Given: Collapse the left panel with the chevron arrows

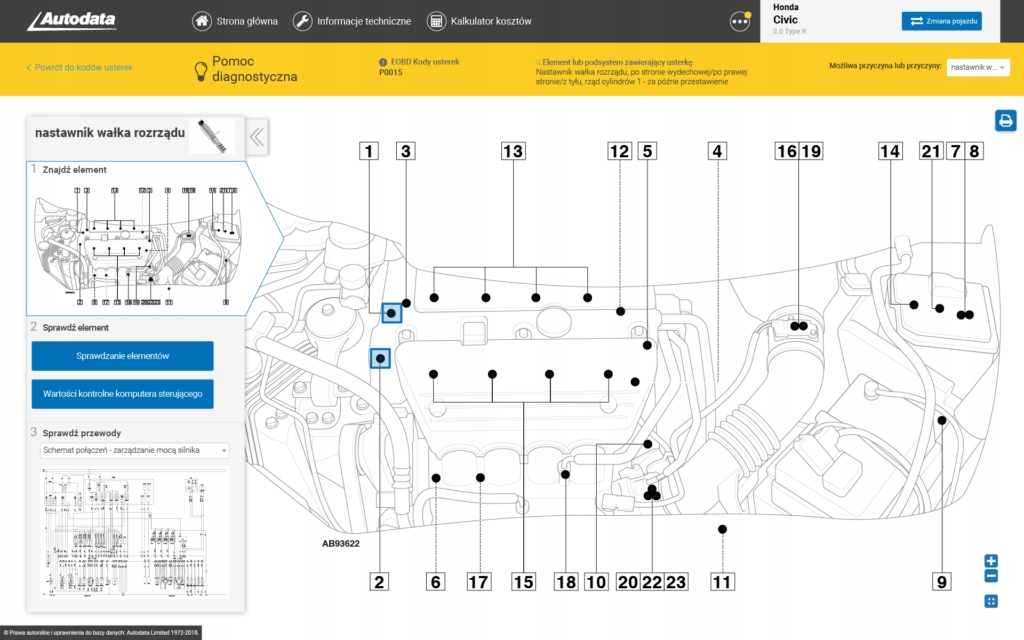Looking at the screenshot, I should tap(256, 137).
